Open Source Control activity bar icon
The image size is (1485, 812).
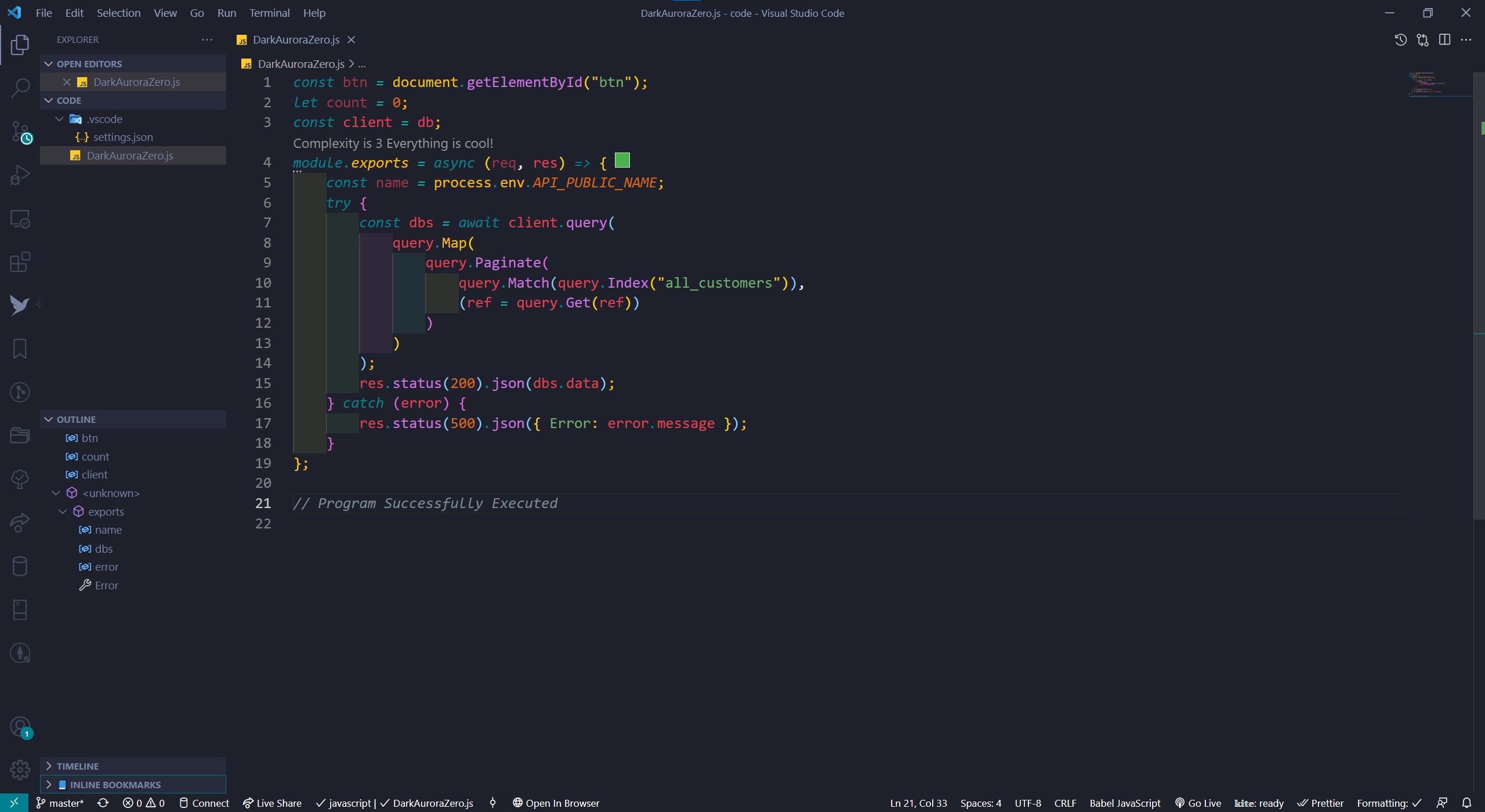(x=20, y=132)
